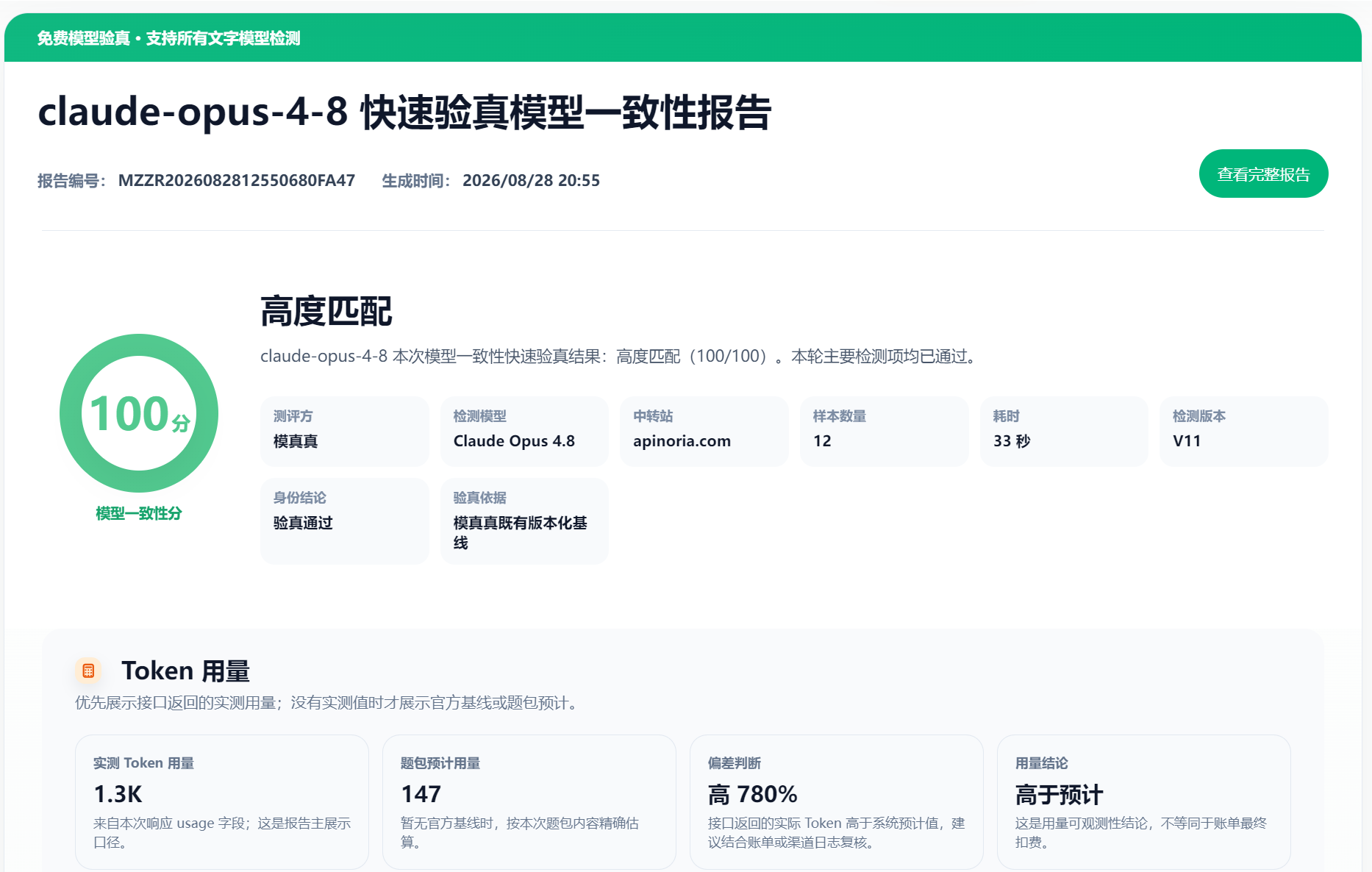
Task: Select the duration value 33 秒
Action: pos(1012,441)
